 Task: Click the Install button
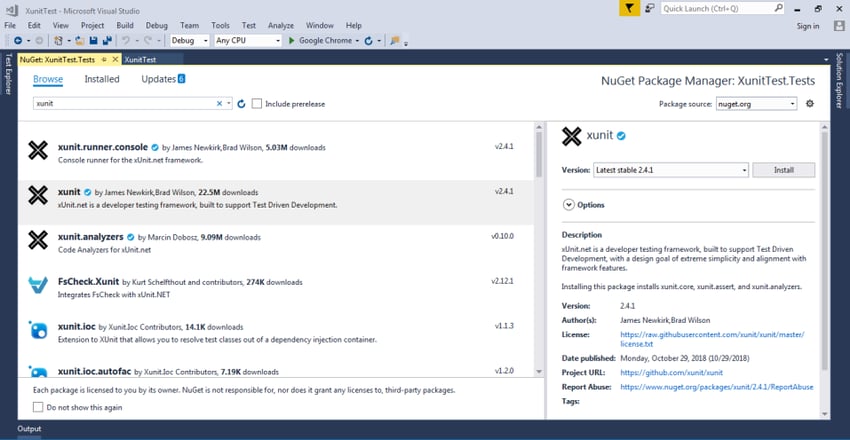point(783,170)
